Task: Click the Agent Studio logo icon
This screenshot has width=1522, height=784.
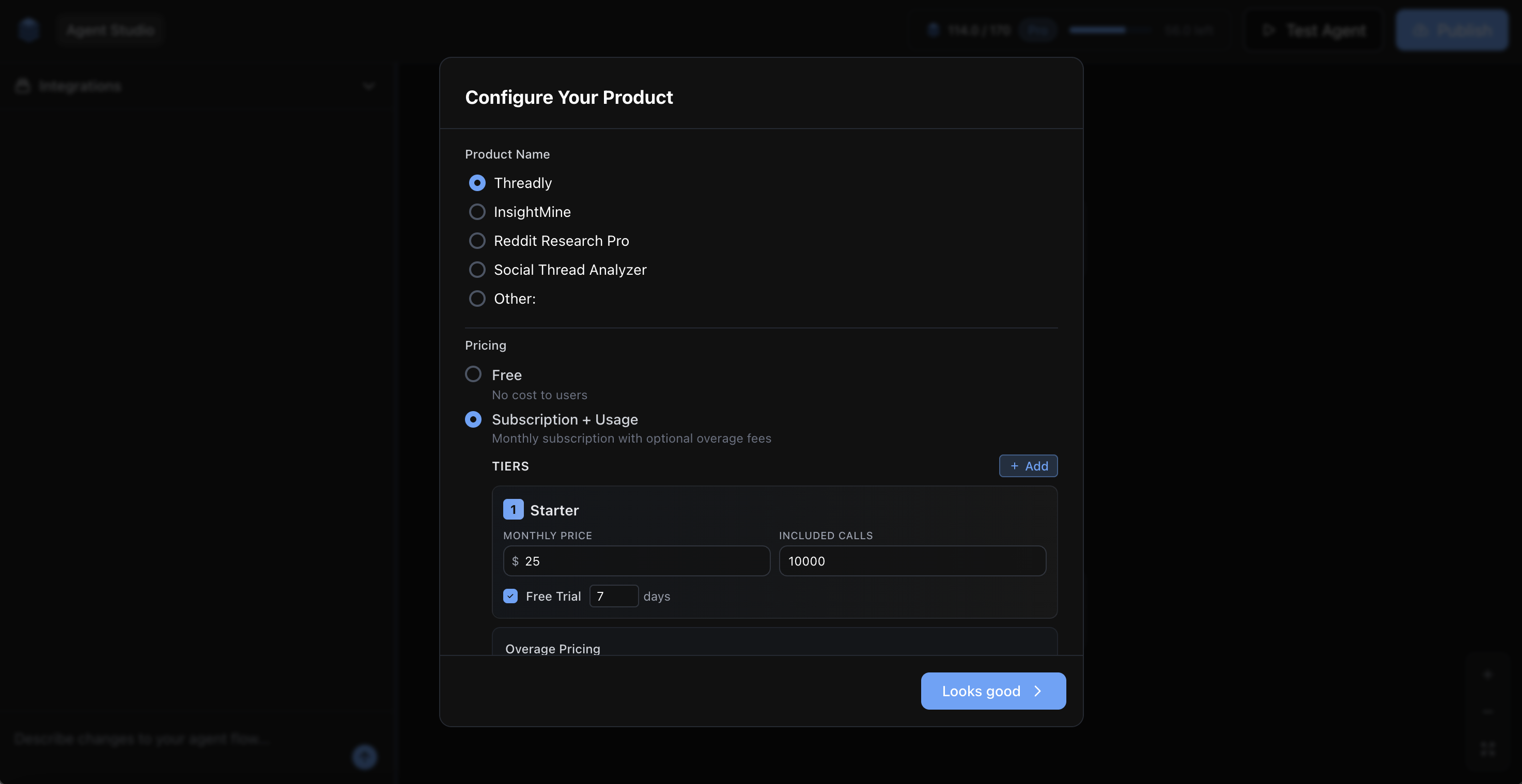Action: 28,29
